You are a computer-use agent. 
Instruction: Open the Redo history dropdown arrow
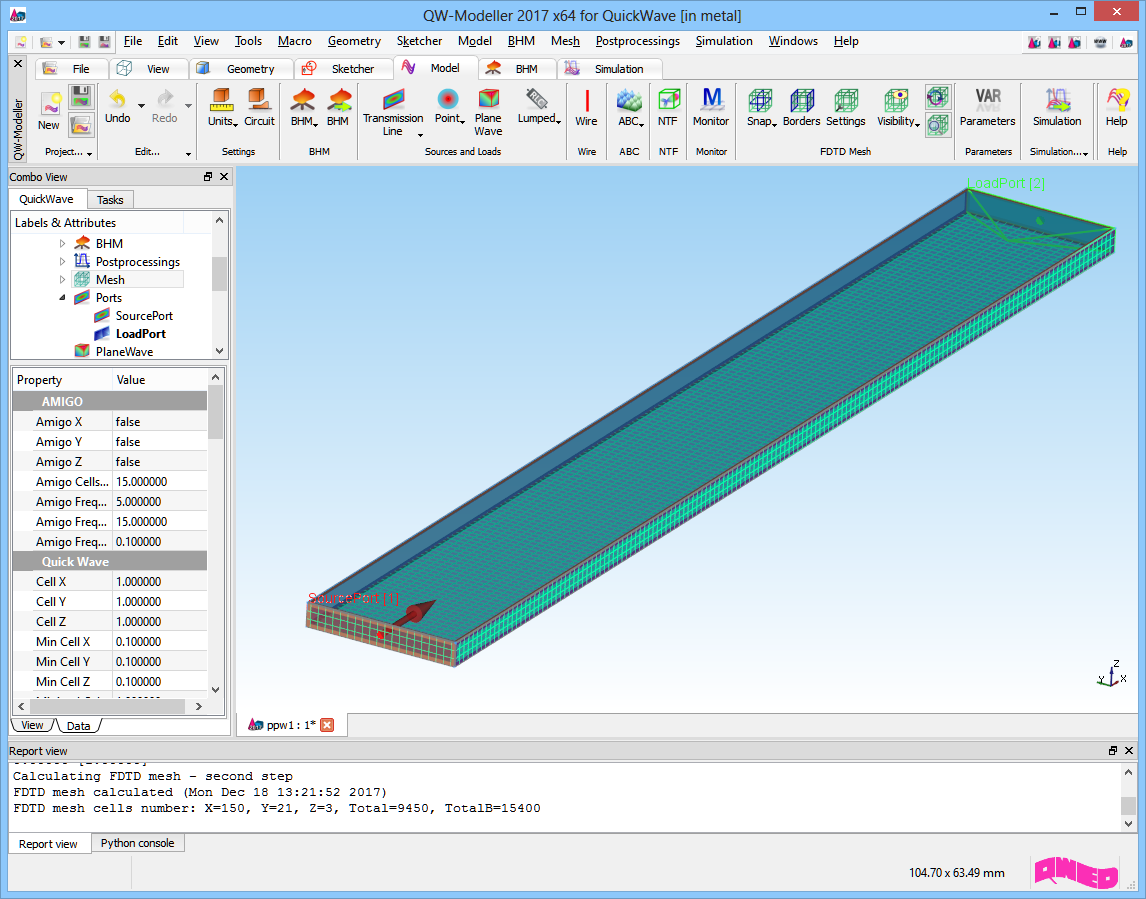pyautogui.click(x=189, y=105)
